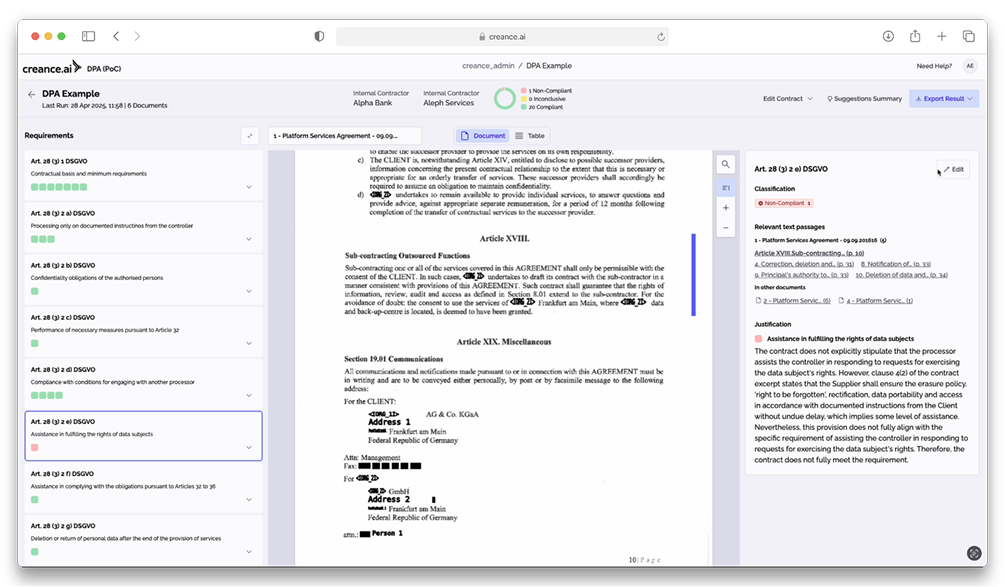Expand Art. 28 (3) 2 a) DSGVO requirement
Viewport: 1005px width, 587px height.
249,239
